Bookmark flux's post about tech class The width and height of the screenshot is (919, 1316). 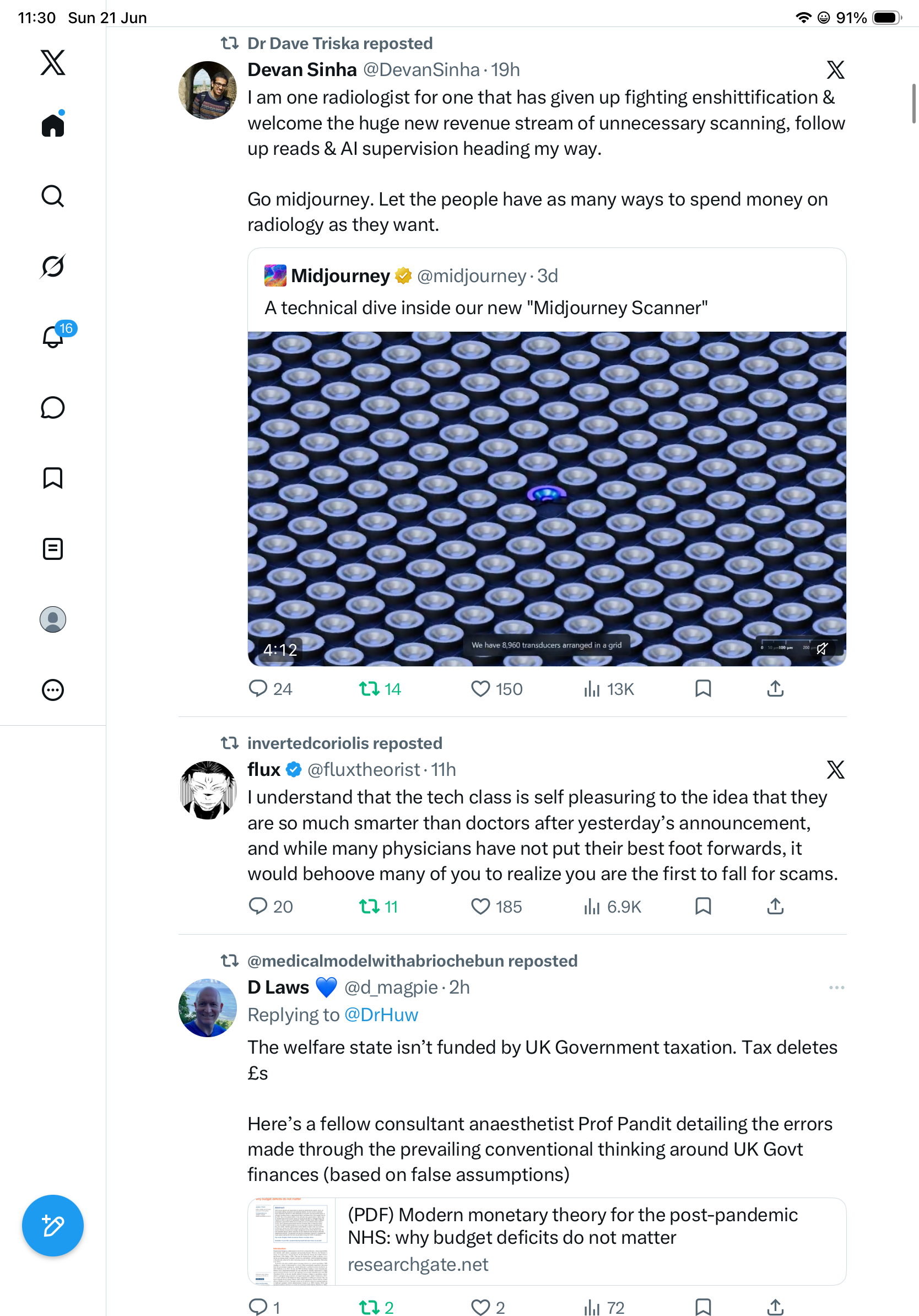[703, 905]
